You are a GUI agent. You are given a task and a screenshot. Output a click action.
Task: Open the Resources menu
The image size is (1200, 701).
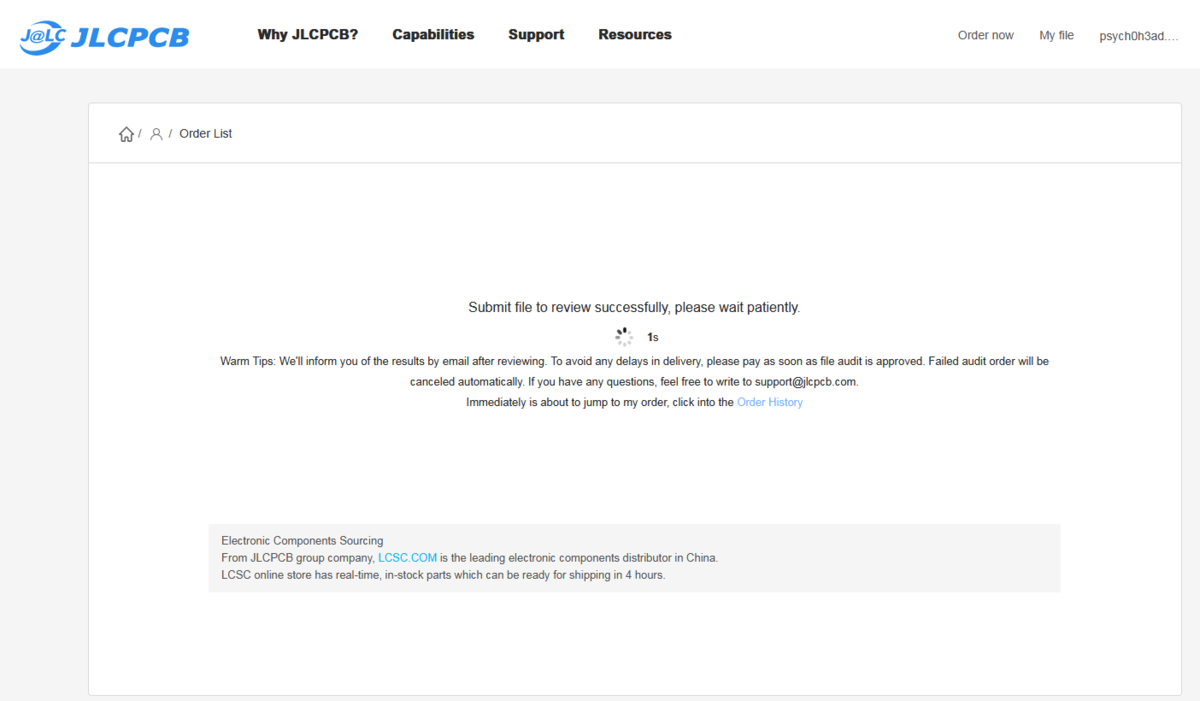coord(635,35)
